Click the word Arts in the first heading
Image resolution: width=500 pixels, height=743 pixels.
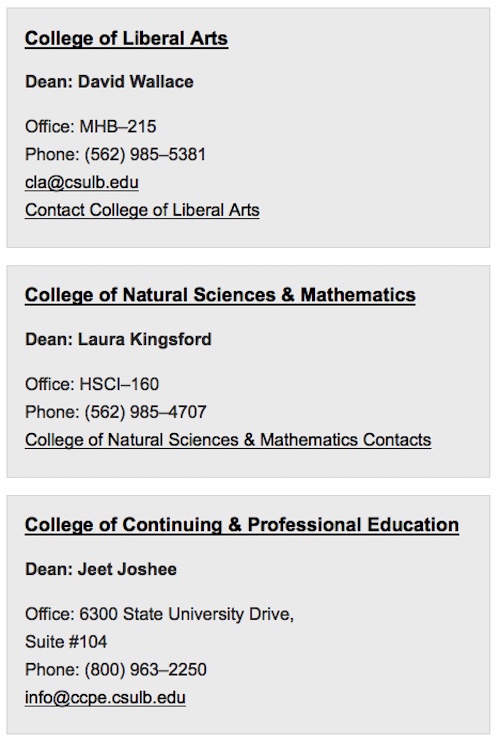tap(209, 39)
